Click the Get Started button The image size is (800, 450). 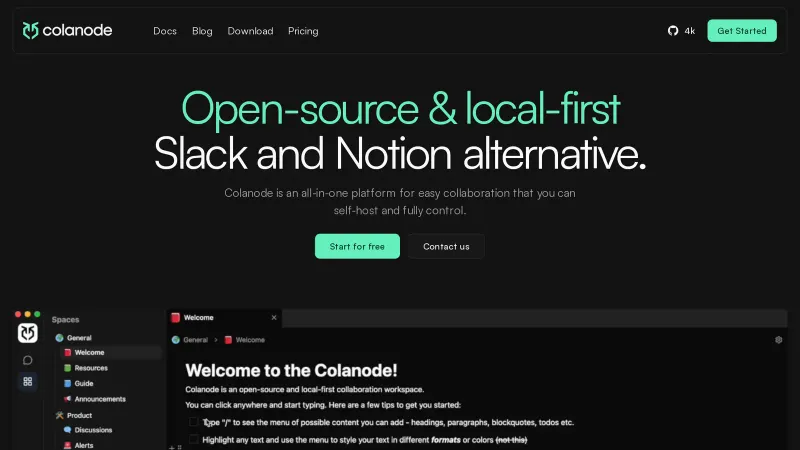[x=742, y=31]
